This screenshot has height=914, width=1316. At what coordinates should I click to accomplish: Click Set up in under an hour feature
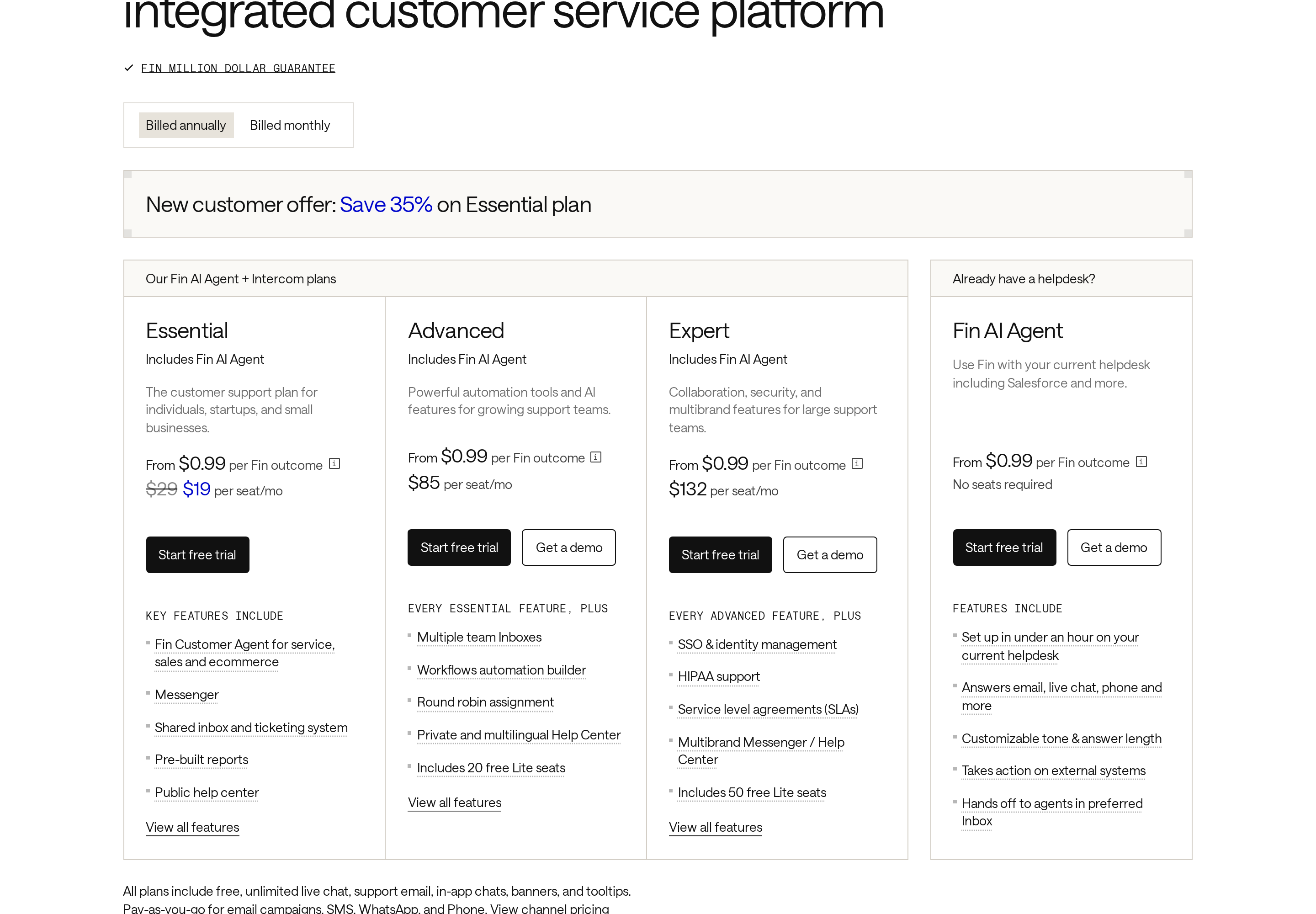(x=1050, y=646)
